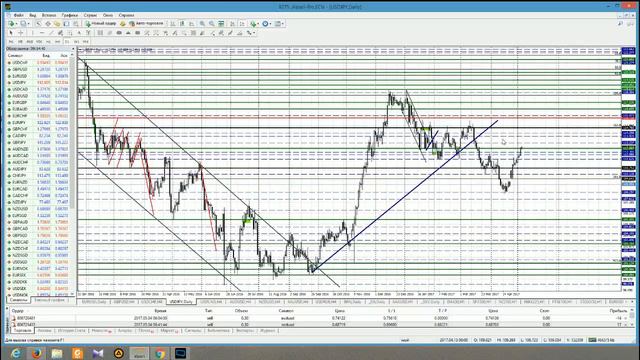Select the cursor arrow tool

coord(11,33)
